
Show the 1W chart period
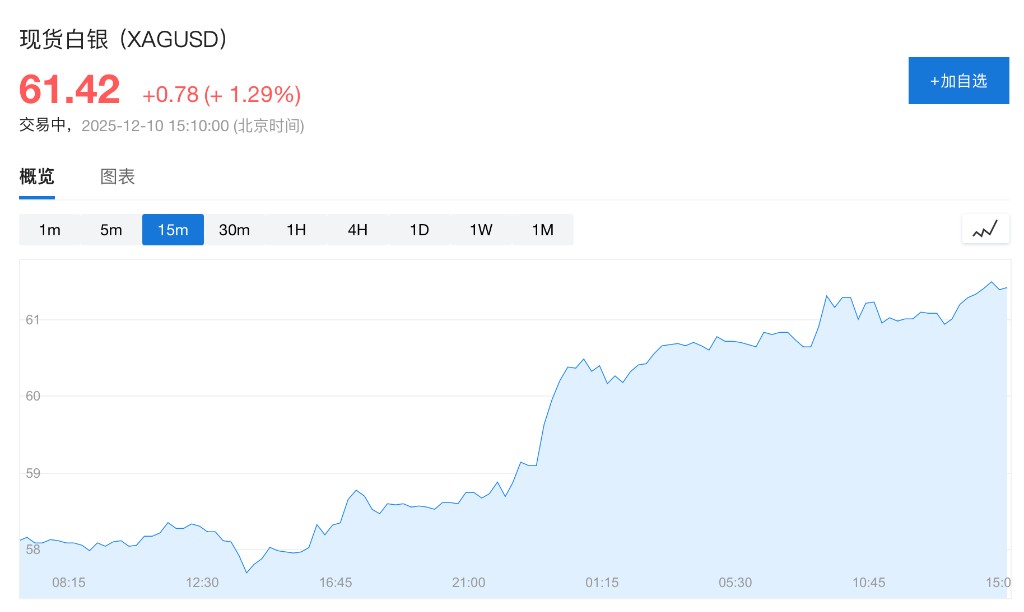481,230
